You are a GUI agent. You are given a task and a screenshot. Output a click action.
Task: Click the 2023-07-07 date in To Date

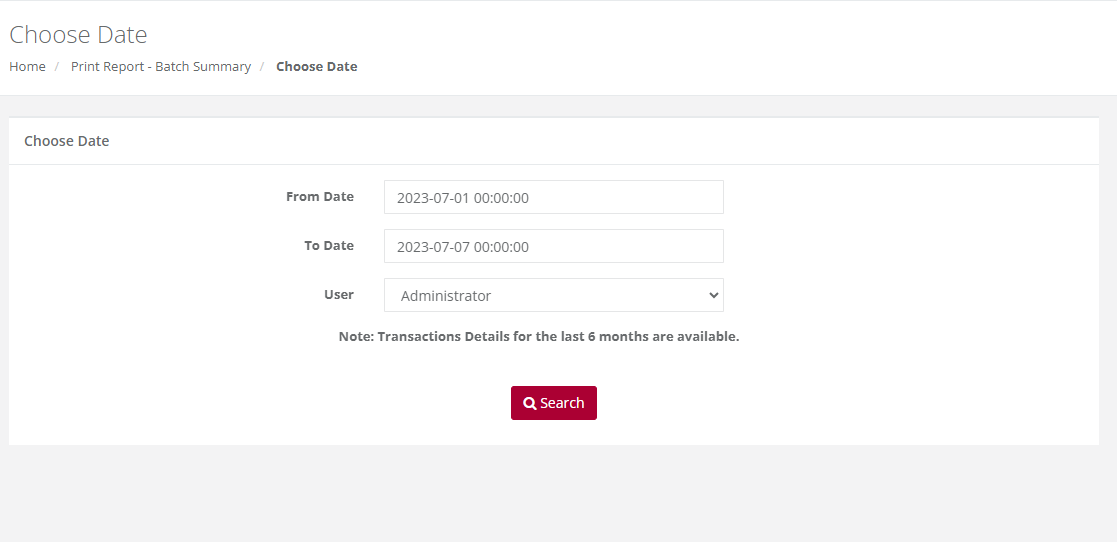coord(433,247)
